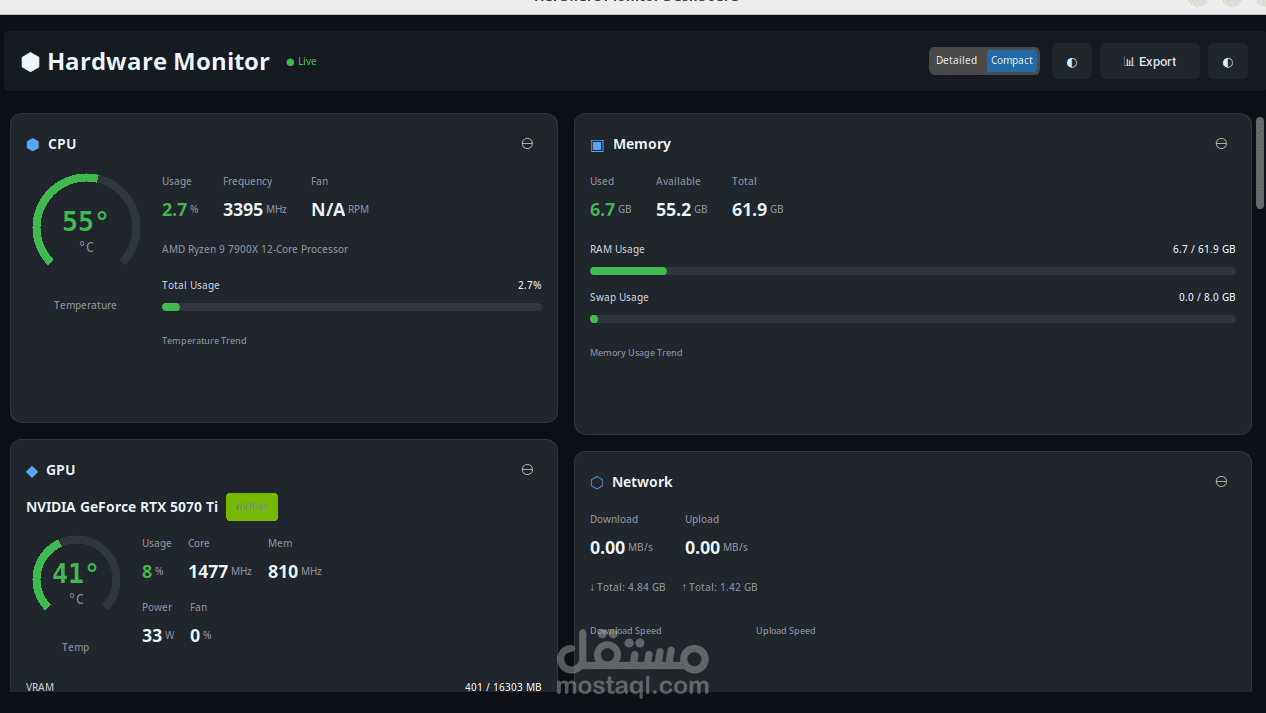Click the Hardware Monitor hexagon logo

click(x=31, y=62)
